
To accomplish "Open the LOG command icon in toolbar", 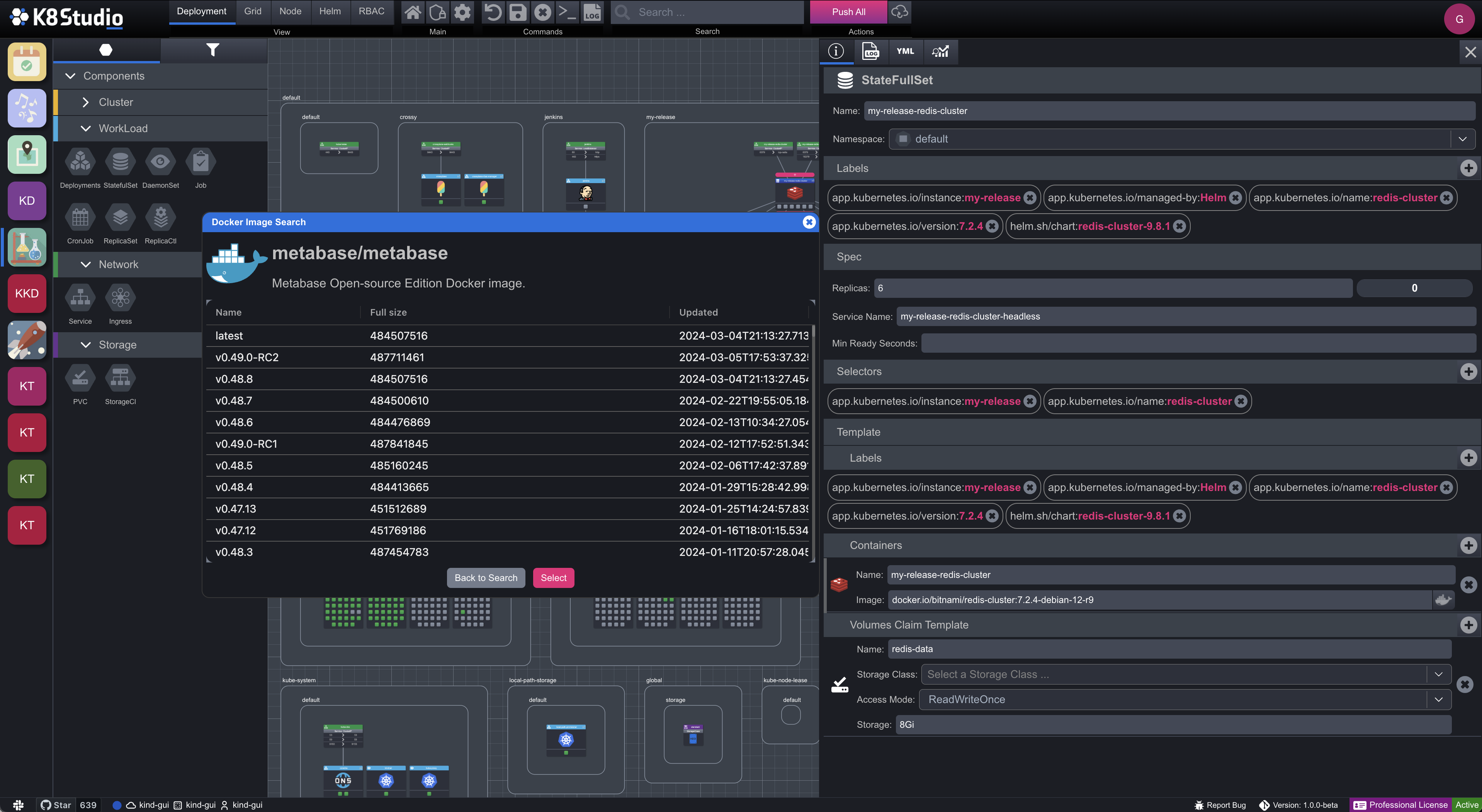I will click(x=592, y=12).
